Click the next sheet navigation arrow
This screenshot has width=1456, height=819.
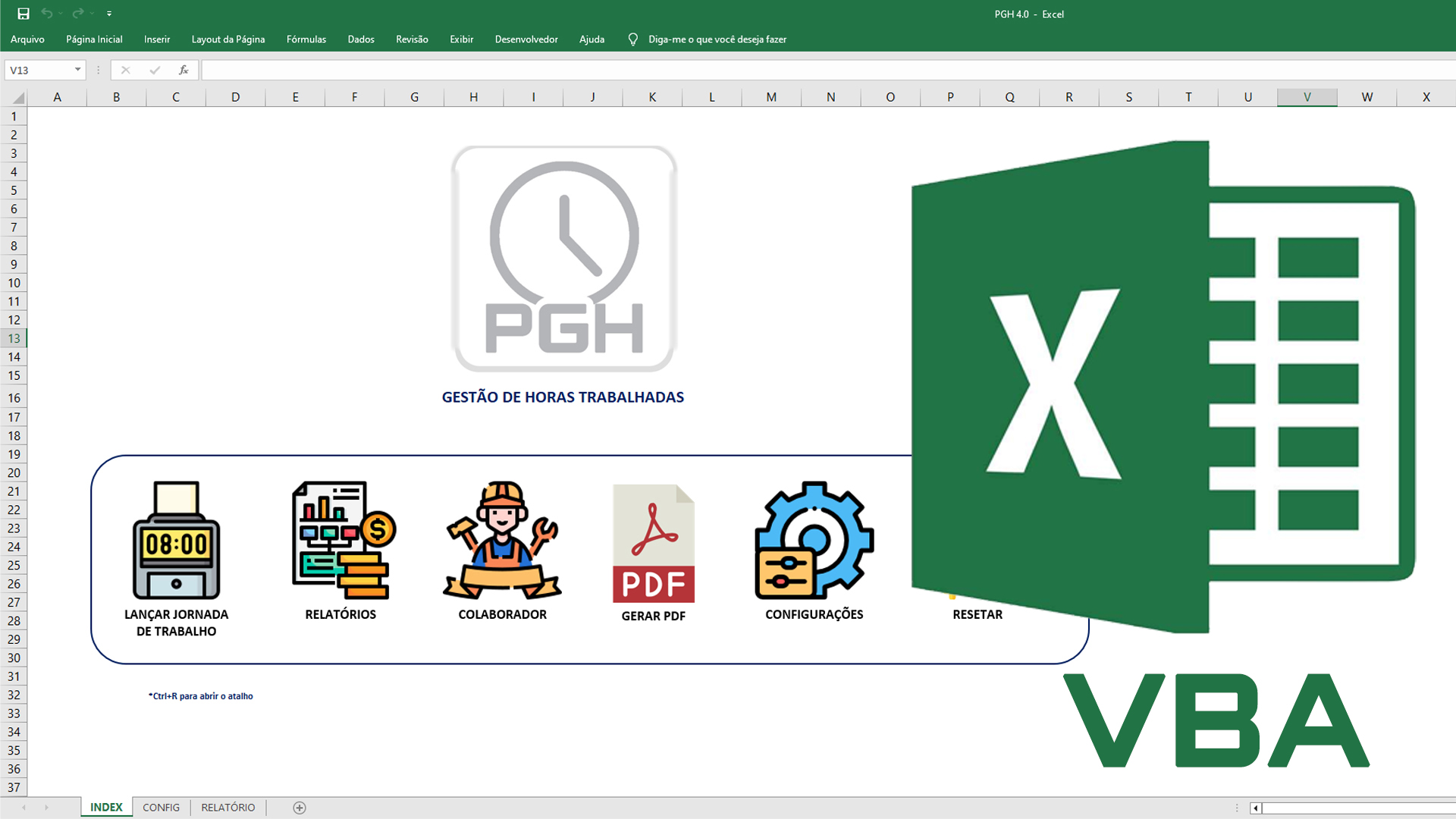coord(46,808)
